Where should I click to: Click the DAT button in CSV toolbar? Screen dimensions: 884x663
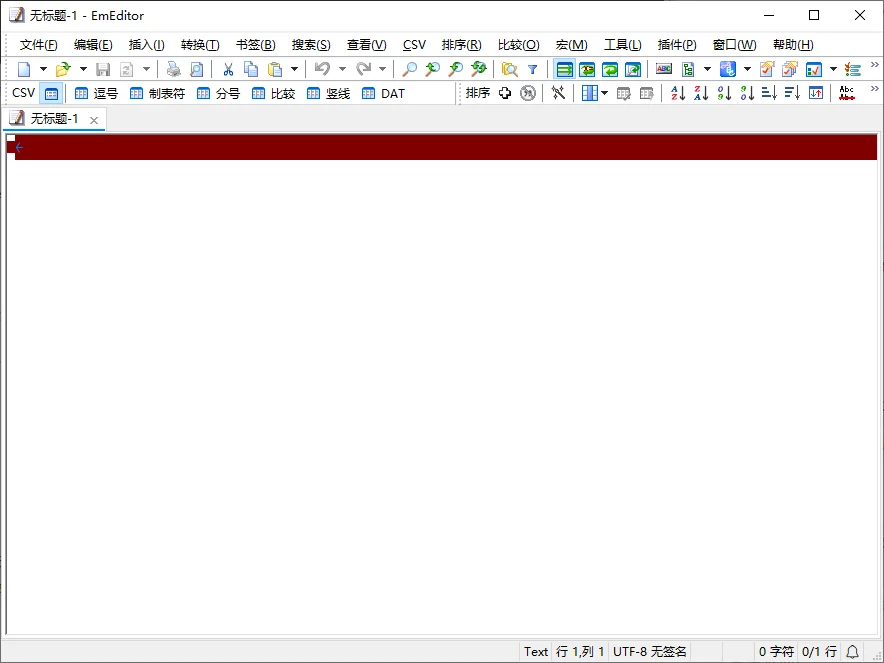[383, 94]
